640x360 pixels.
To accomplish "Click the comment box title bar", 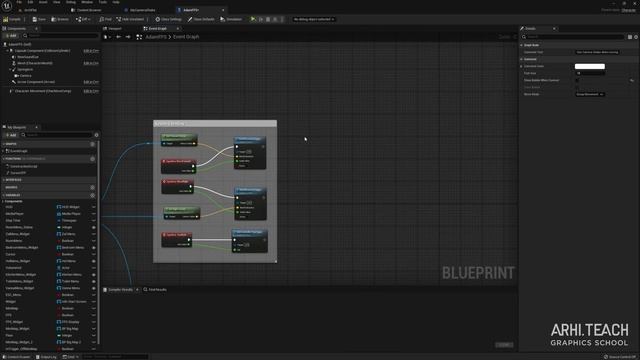I will point(215,123).
